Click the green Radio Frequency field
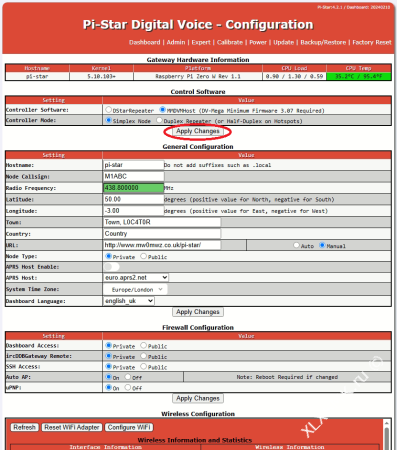Screen dimensions: 397x450 tap(134, 188)
